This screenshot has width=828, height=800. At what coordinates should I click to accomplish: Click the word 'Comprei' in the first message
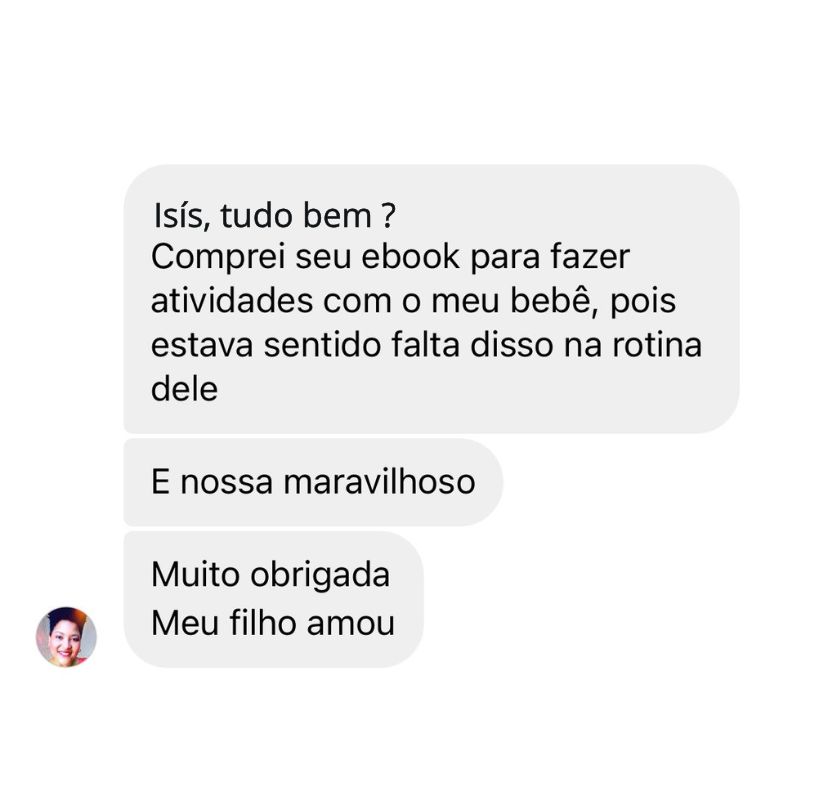coord(218,258)
